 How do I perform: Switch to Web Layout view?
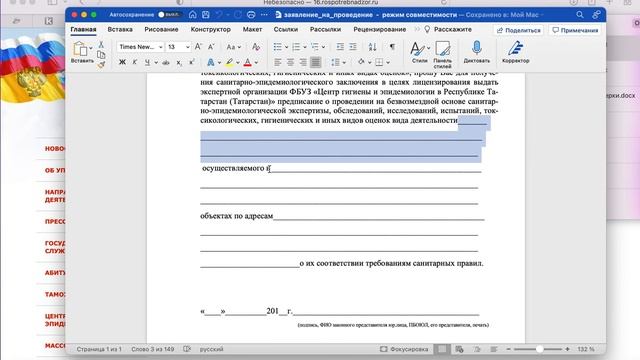(x=459, y=349)
